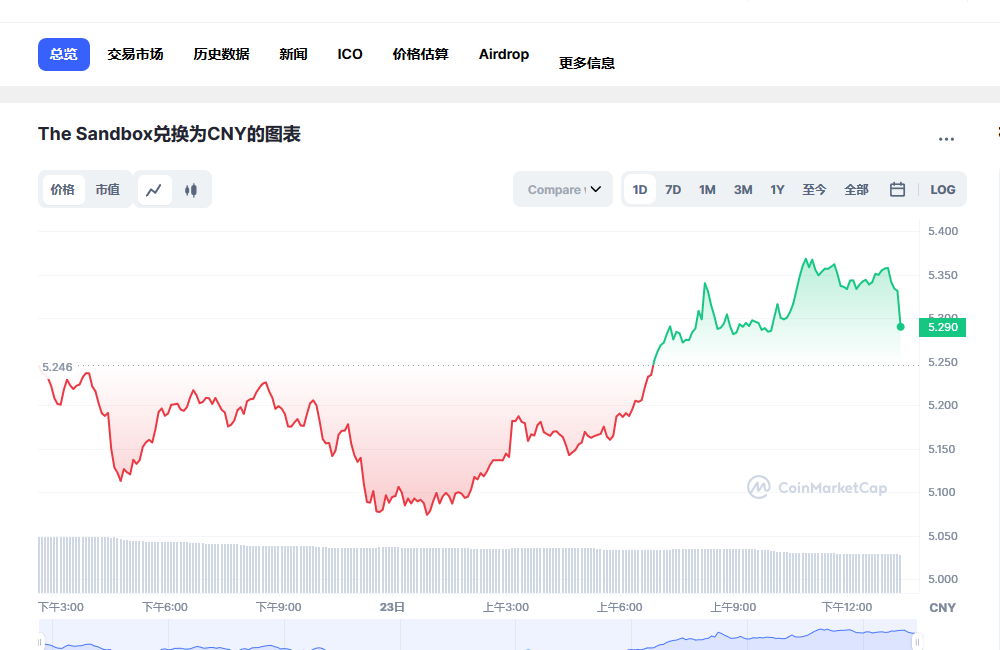Viewport: 1000px width, 650px height.
Task: Open the 新闻 tab
Action: coord(293,54)
